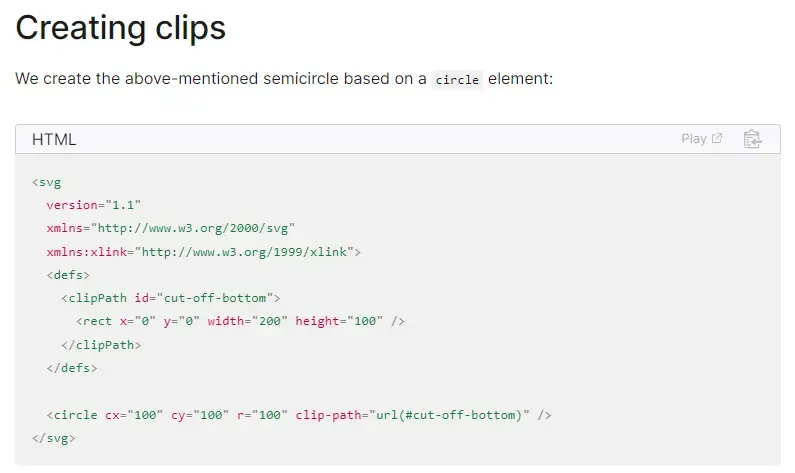
Task: Click the "Creating clips" heading
Action: 121,28
